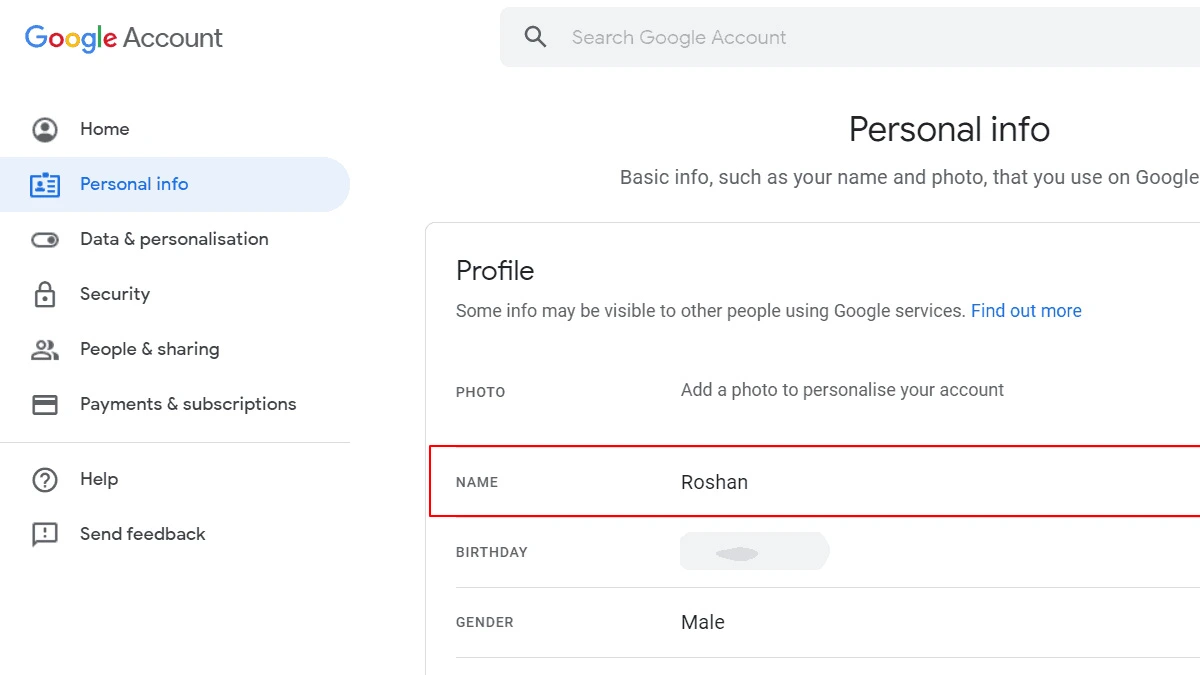Open the Home menu item
Screen dimensions: 1200x675
(x=105, y=129)
